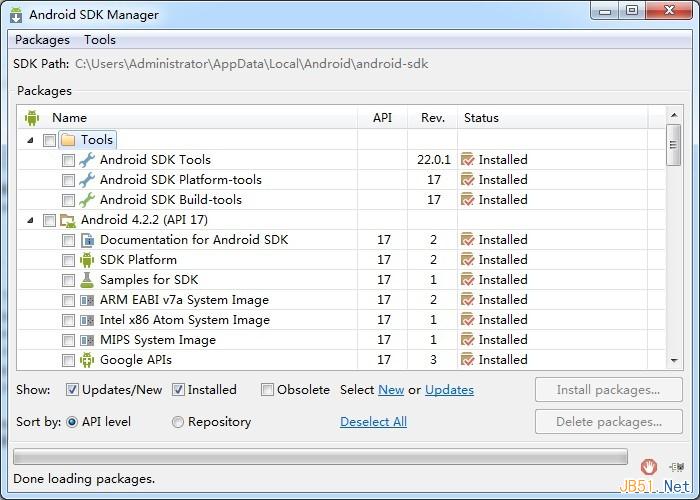Click the Samples for SDK flask icon

(x=87, y=280)
